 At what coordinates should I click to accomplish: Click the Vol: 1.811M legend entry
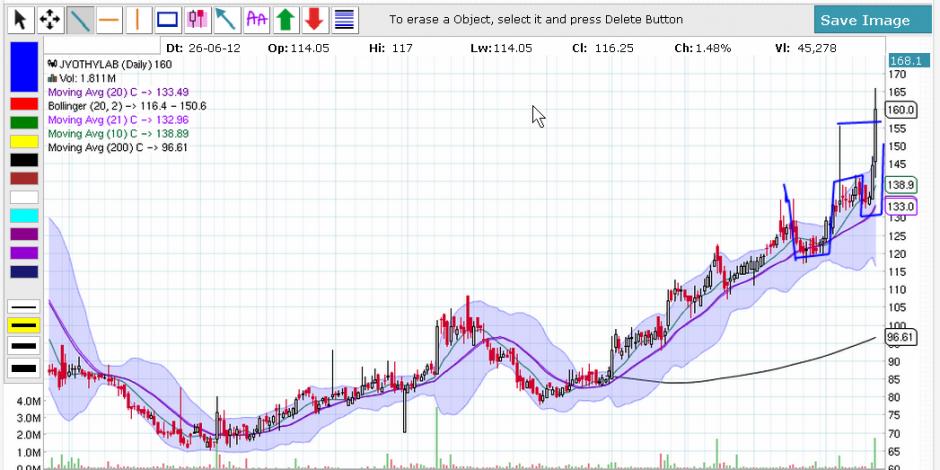[82, 79]
